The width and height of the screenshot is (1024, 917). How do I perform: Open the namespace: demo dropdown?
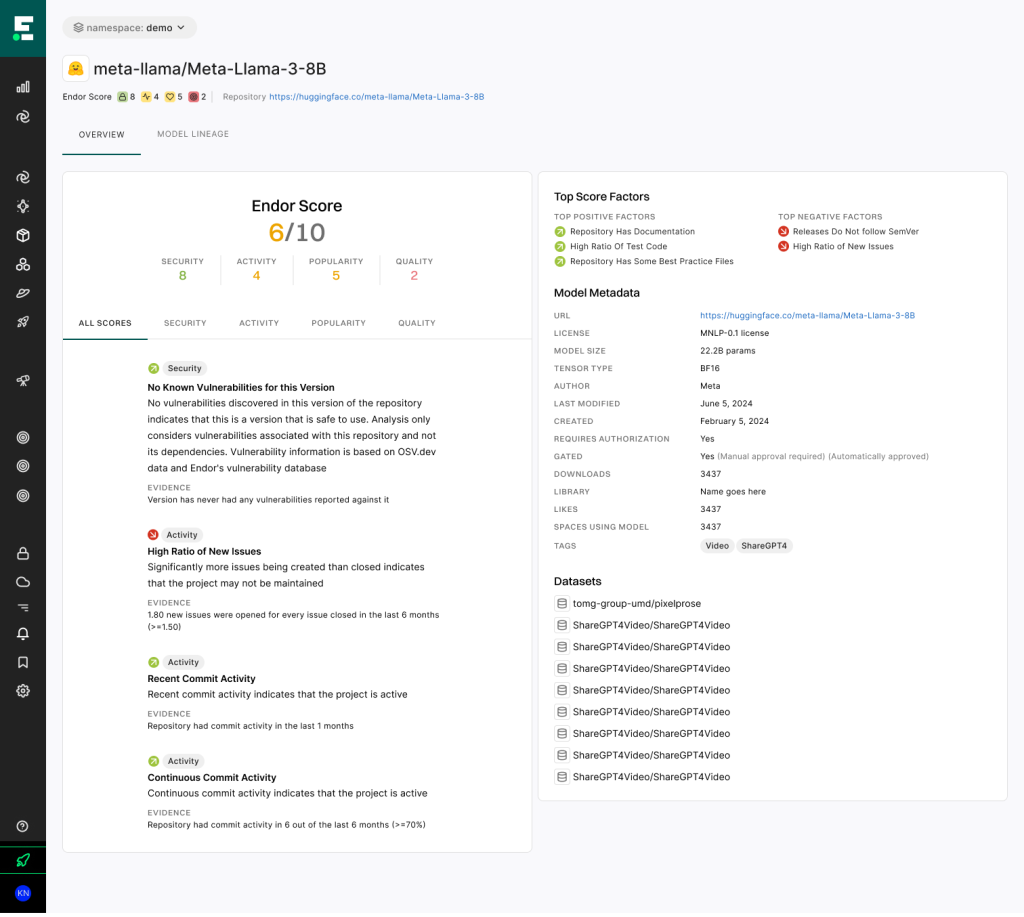coord(128,27)
